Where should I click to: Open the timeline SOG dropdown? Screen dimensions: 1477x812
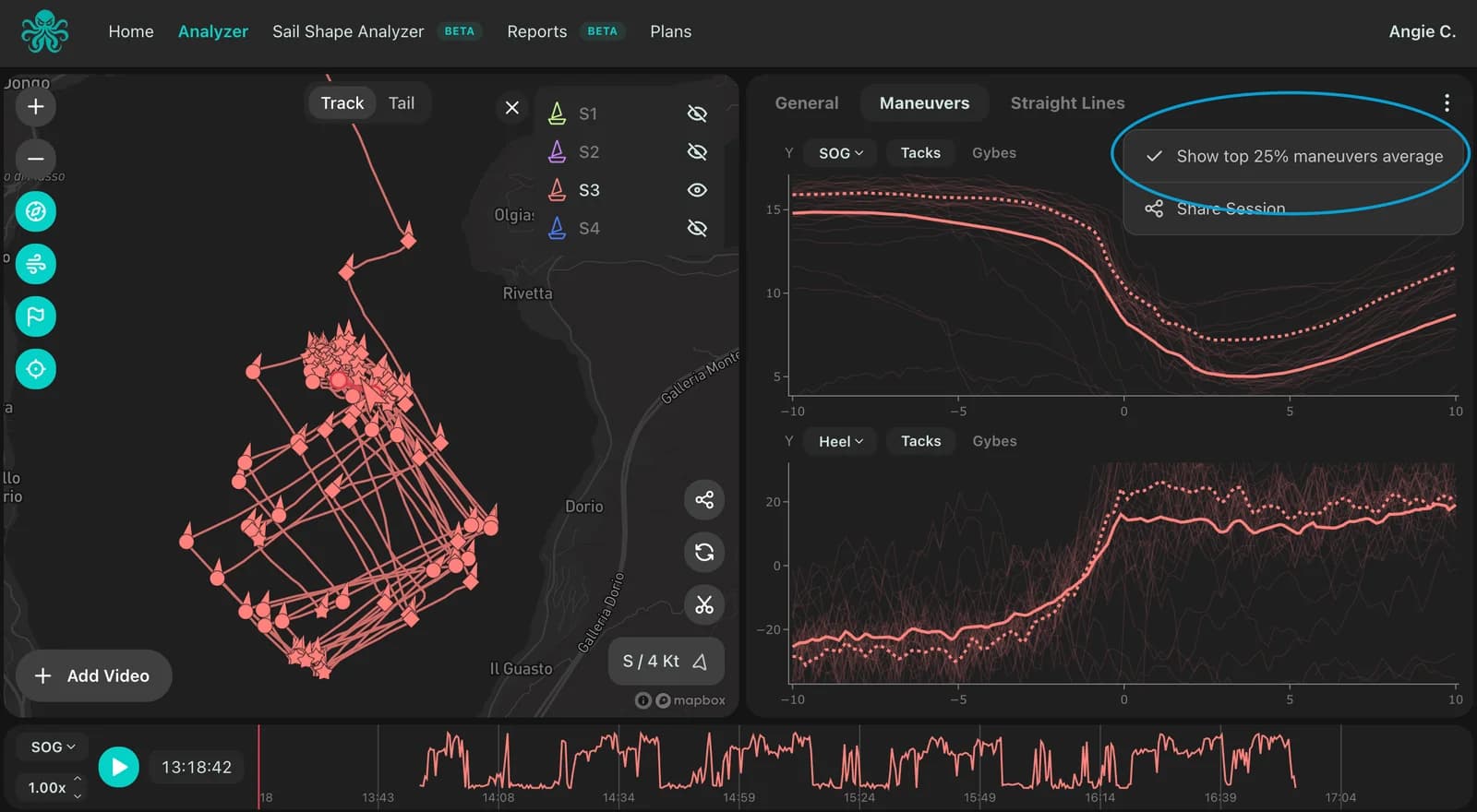(53, 746)
